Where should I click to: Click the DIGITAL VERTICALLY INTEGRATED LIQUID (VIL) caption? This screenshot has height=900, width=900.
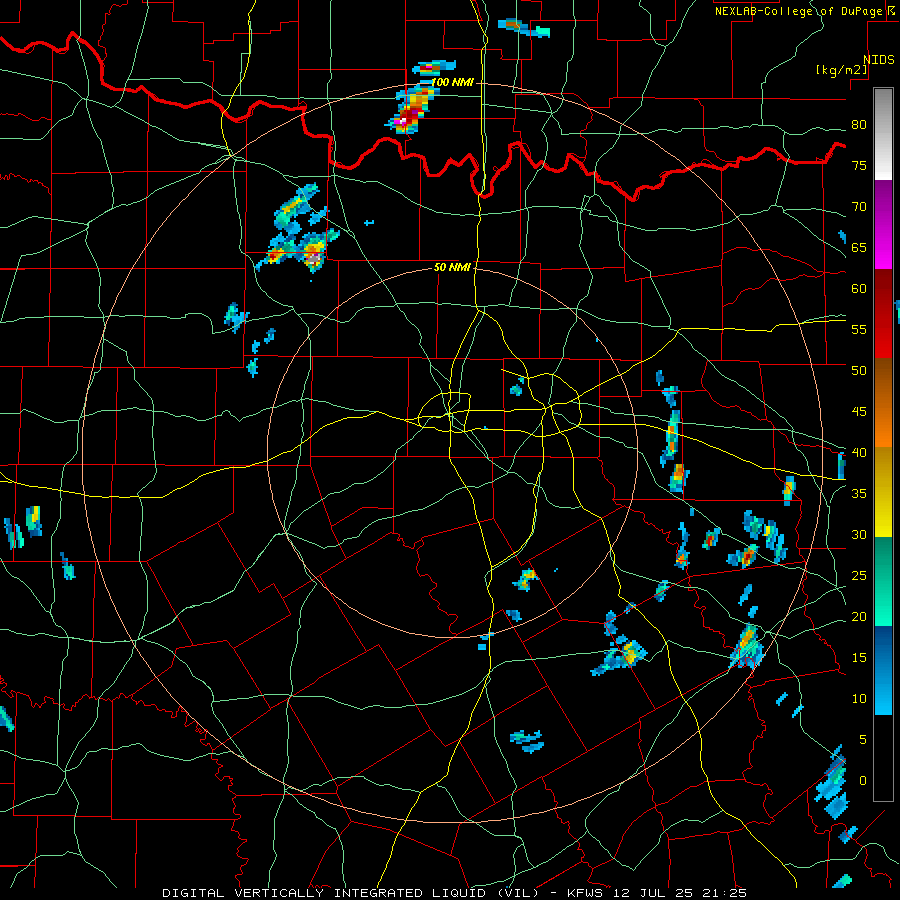coord(351,893)
